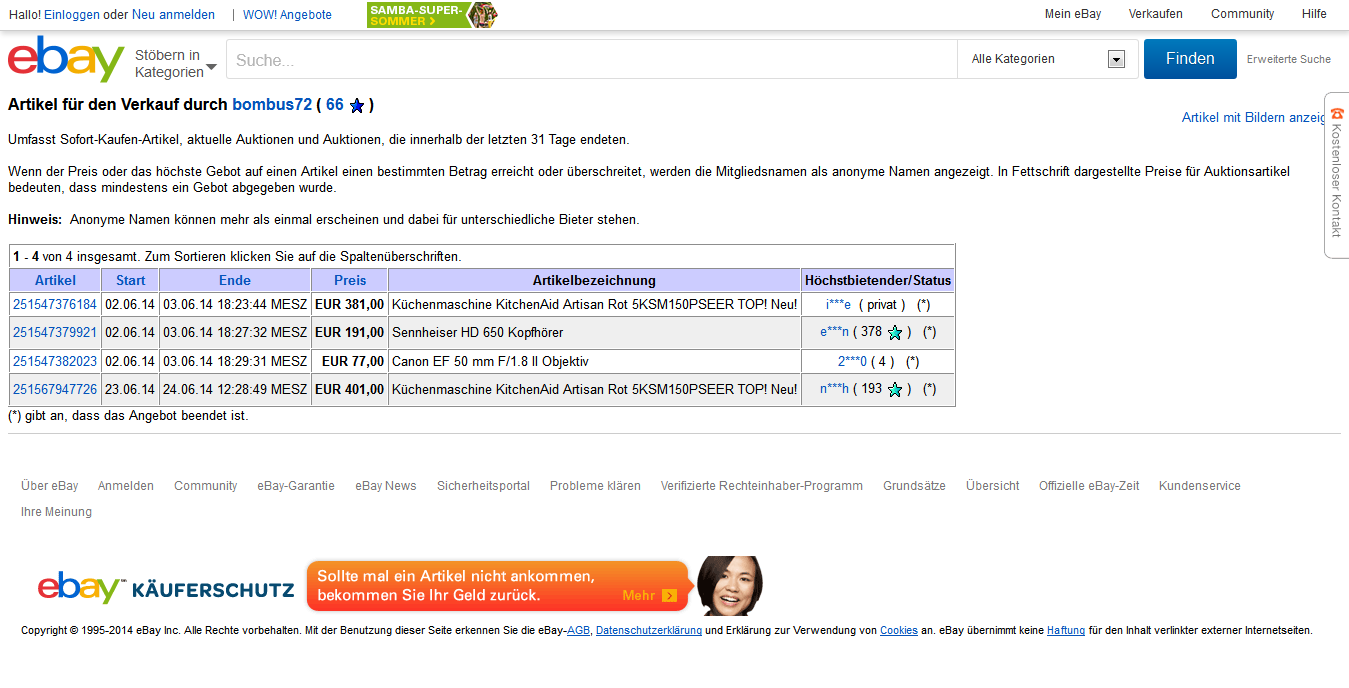Image resolution: width=1349 pixels, height=688 pixels.
Task: Click the turquoise star beside e***n 378
Action: click(x=895, y=332)
